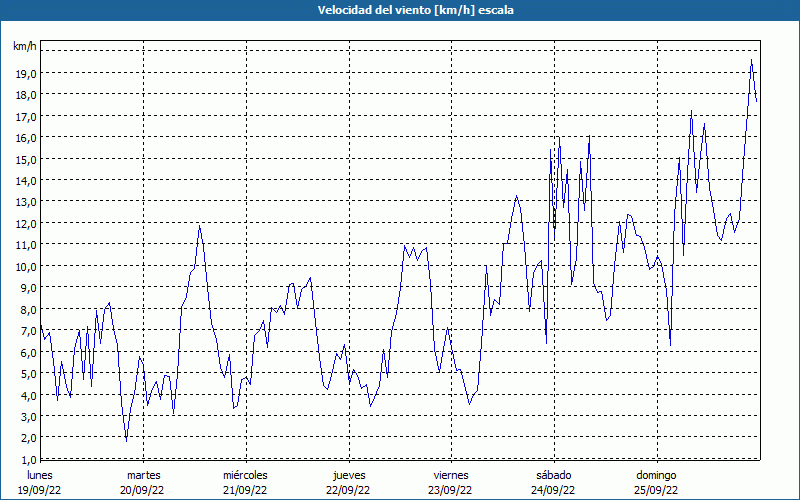Click the 'miércoles' day label
800x500 pixels.
245,475
